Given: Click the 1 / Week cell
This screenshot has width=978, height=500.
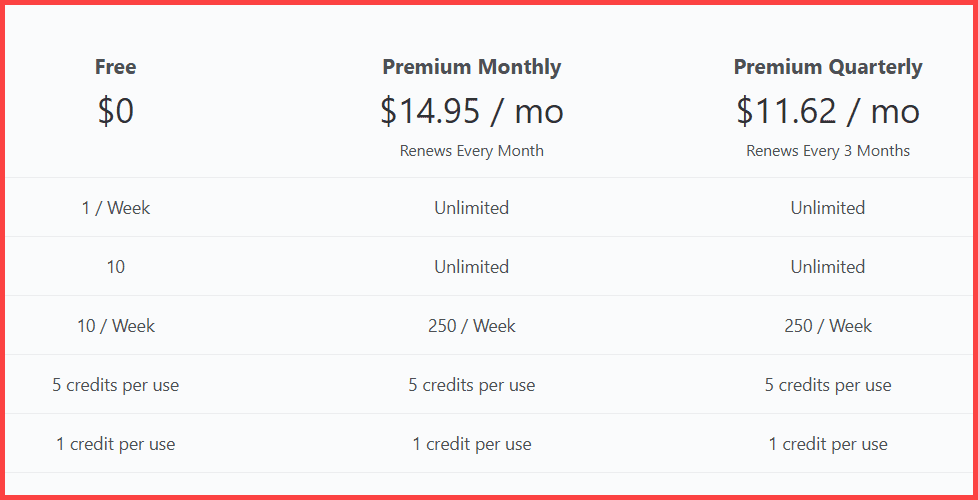Looking at the screenshot, I should [116, 208].
